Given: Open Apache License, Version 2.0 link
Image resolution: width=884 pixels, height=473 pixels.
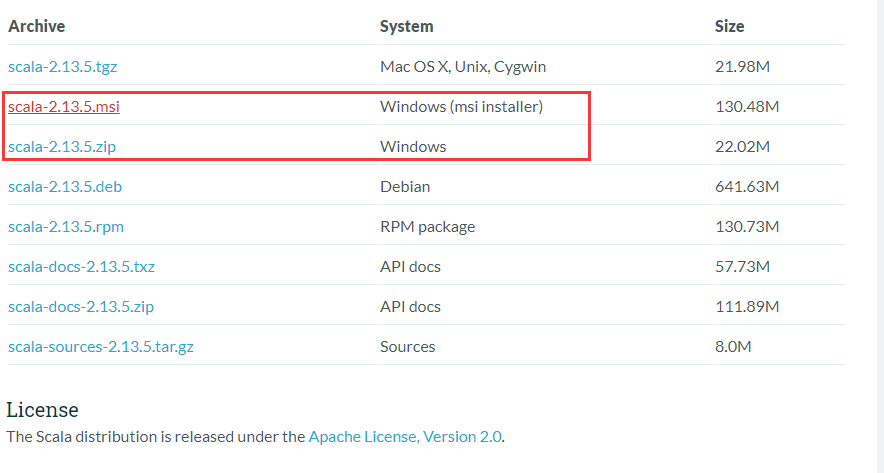Looking at the screenshot, I should [405, 437].
